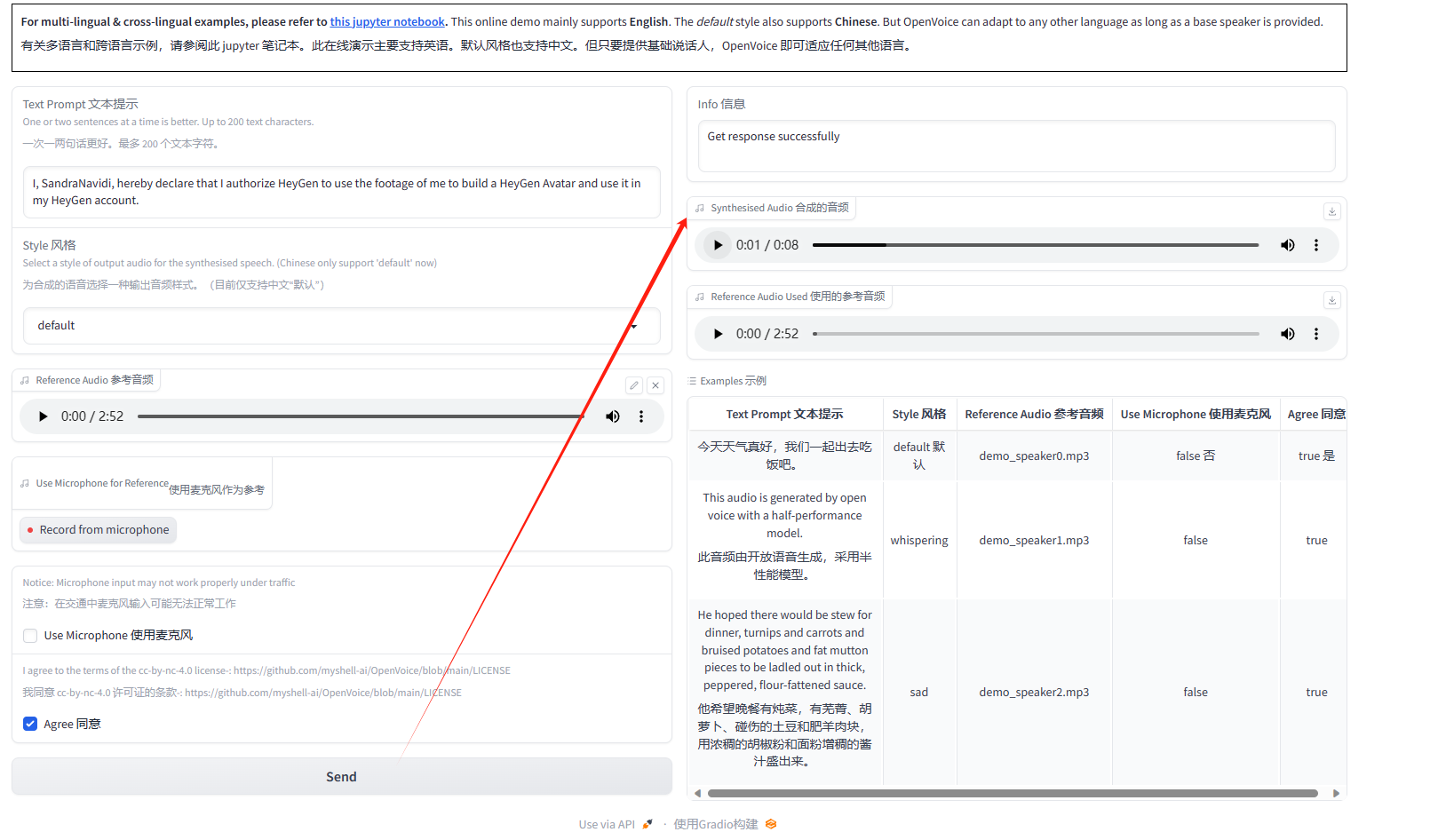Select the sad style example cell
Viewport: 1438px width, 840px height.
pos(919,692)
